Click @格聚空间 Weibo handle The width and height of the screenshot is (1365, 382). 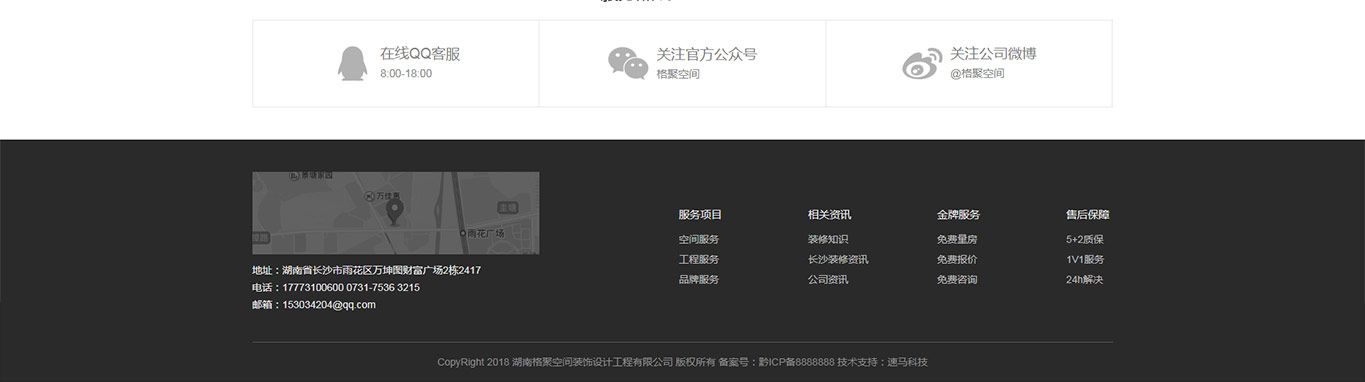(977, 73)
